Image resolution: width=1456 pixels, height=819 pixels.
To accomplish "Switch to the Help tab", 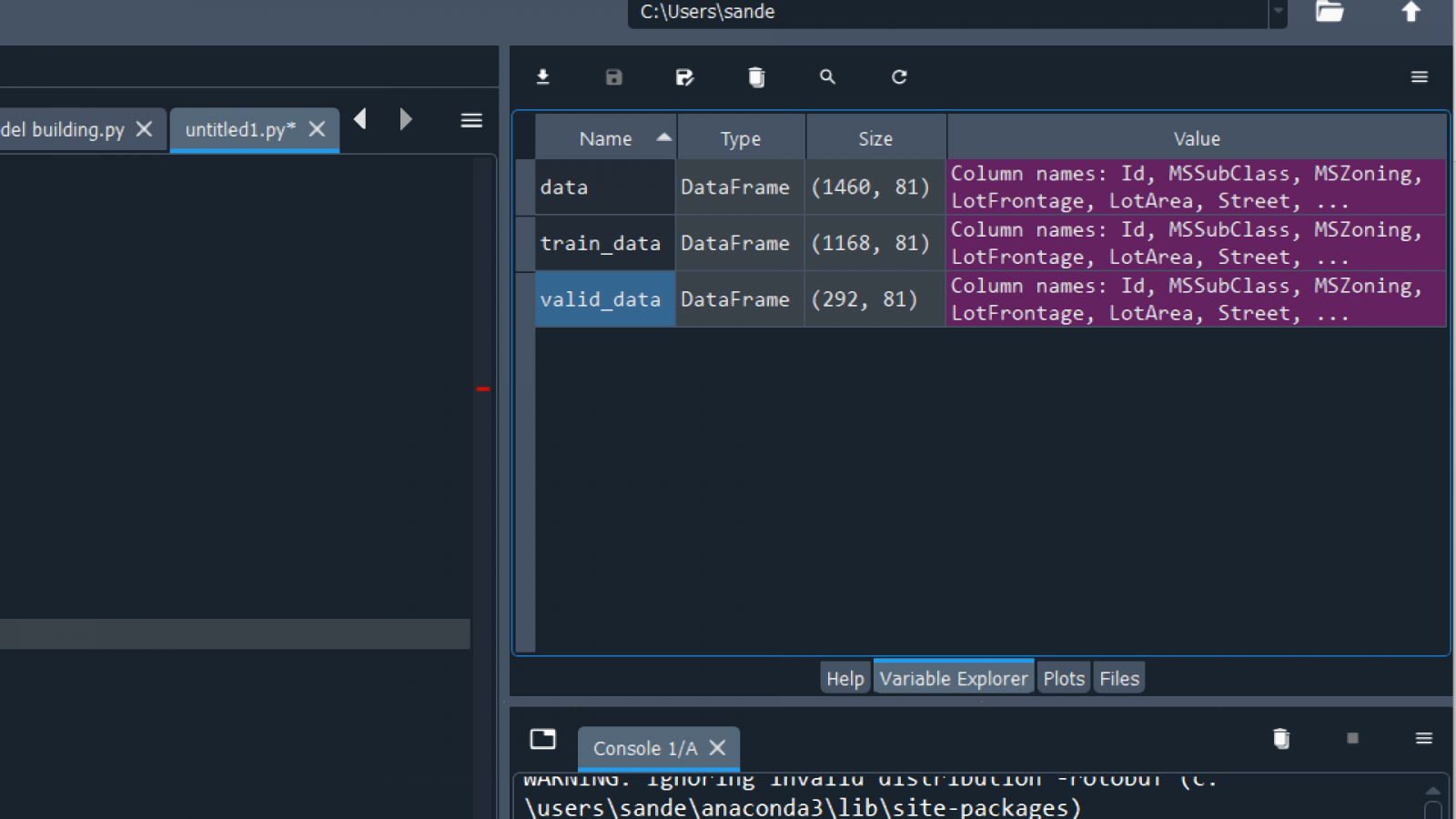I will [844, 679].
